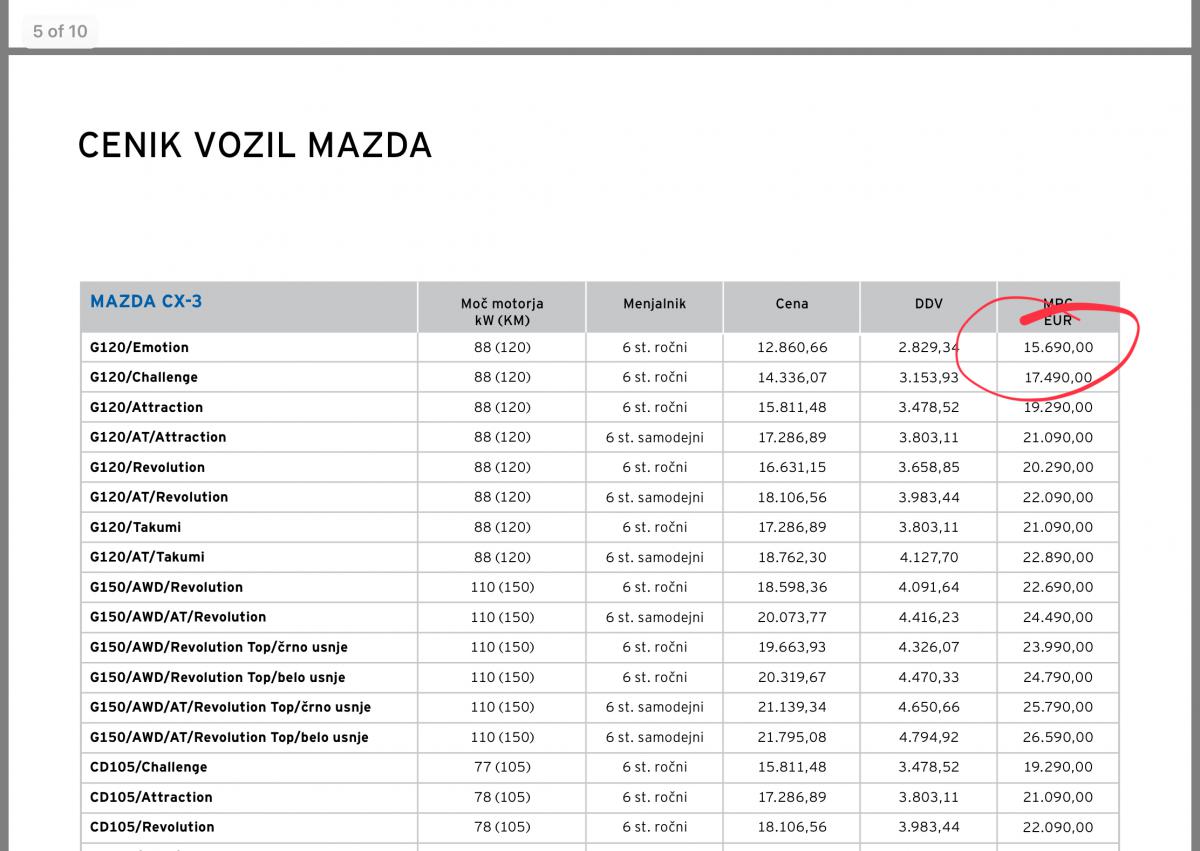Click "6 st. ročni" in the G120/Takumi row

(x=655, y=527)
